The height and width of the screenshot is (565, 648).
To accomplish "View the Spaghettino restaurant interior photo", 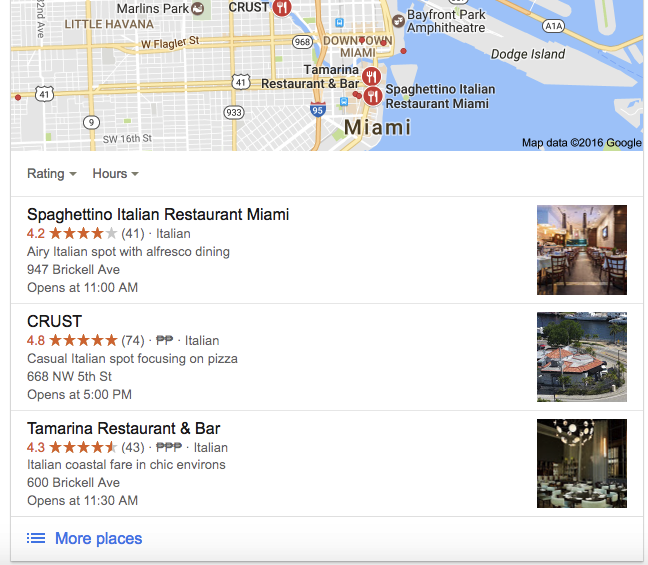I will [x=581, y=250].
